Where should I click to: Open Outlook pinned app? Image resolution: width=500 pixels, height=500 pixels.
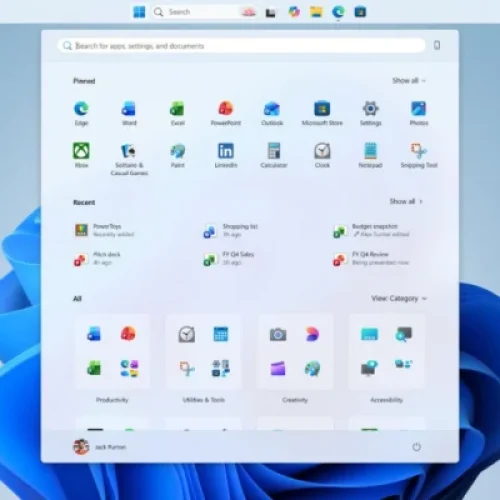(x=272, y=113)
